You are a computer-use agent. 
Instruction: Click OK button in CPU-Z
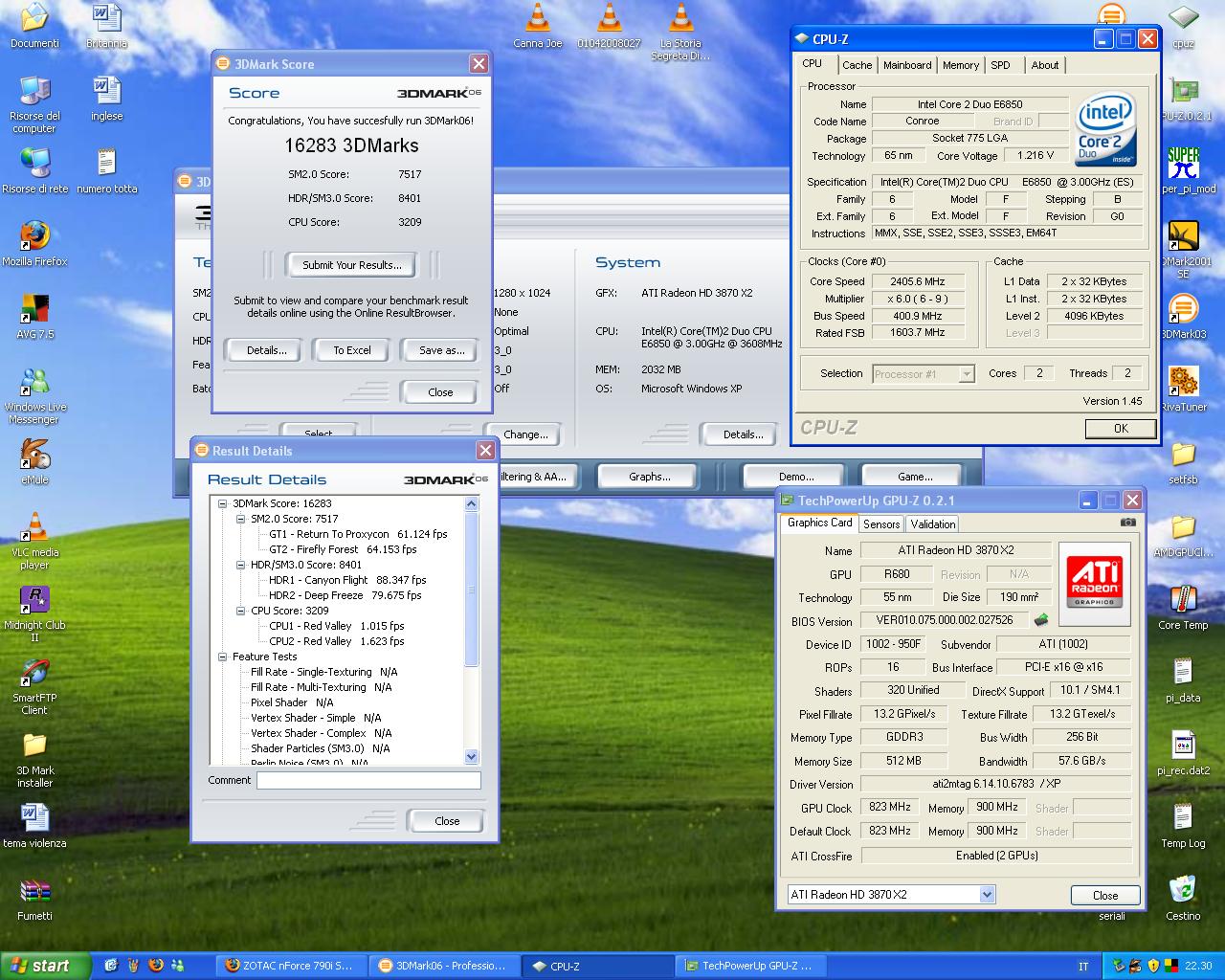[x=1121, y=429]
